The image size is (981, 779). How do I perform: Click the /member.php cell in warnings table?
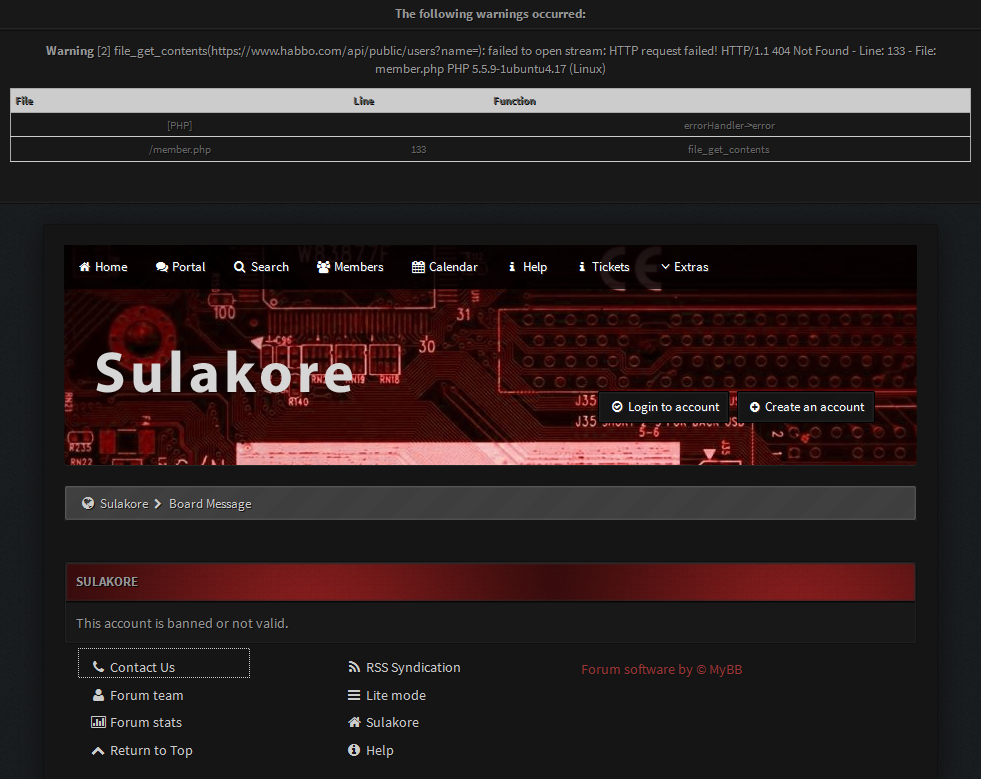180,150
